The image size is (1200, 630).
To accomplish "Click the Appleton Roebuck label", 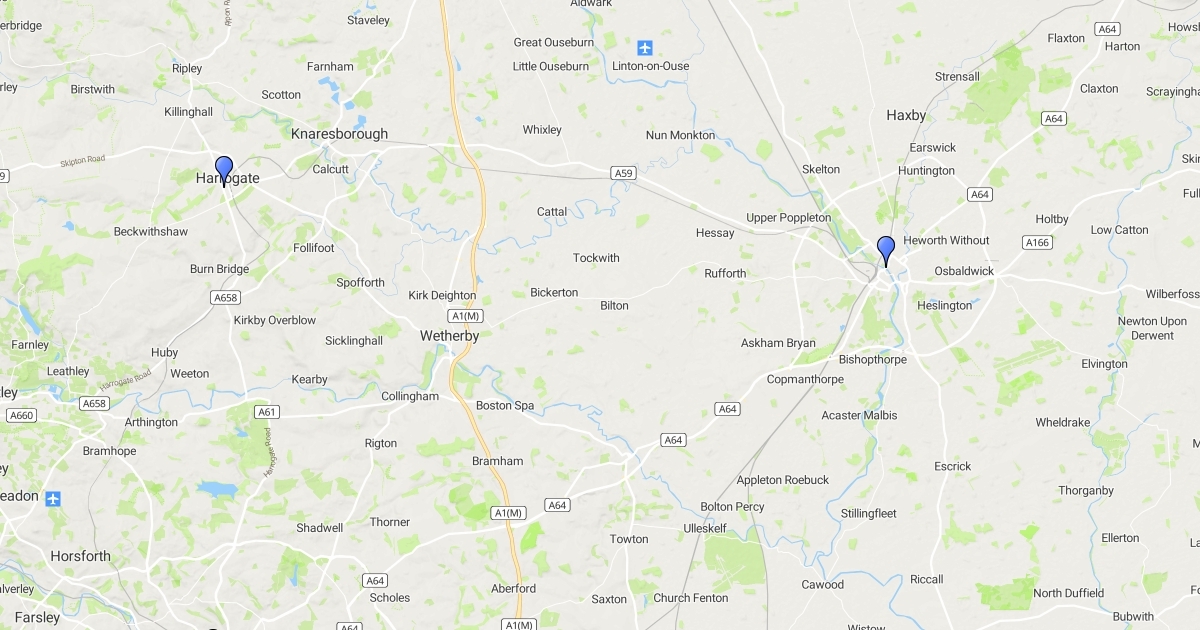I will click(x=783, y=480).
